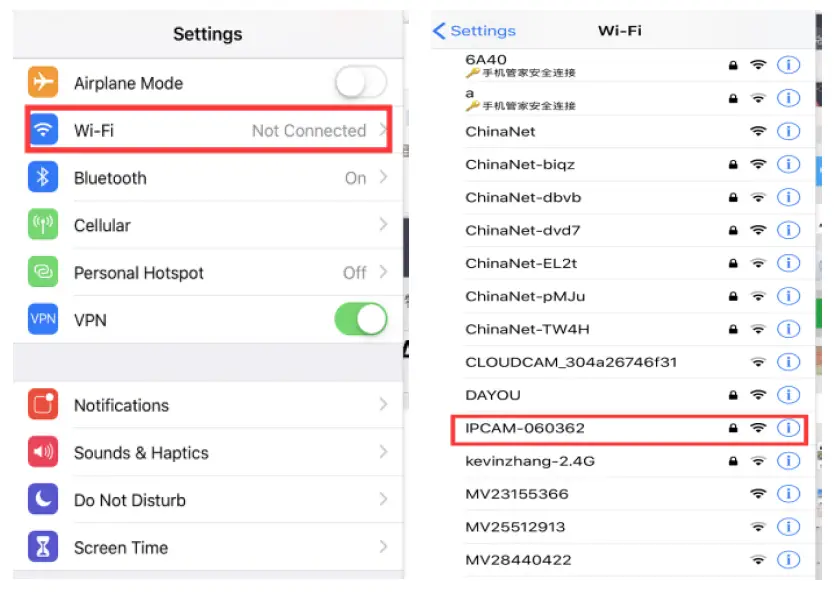Open Personal Hotspot chevron

383,273
